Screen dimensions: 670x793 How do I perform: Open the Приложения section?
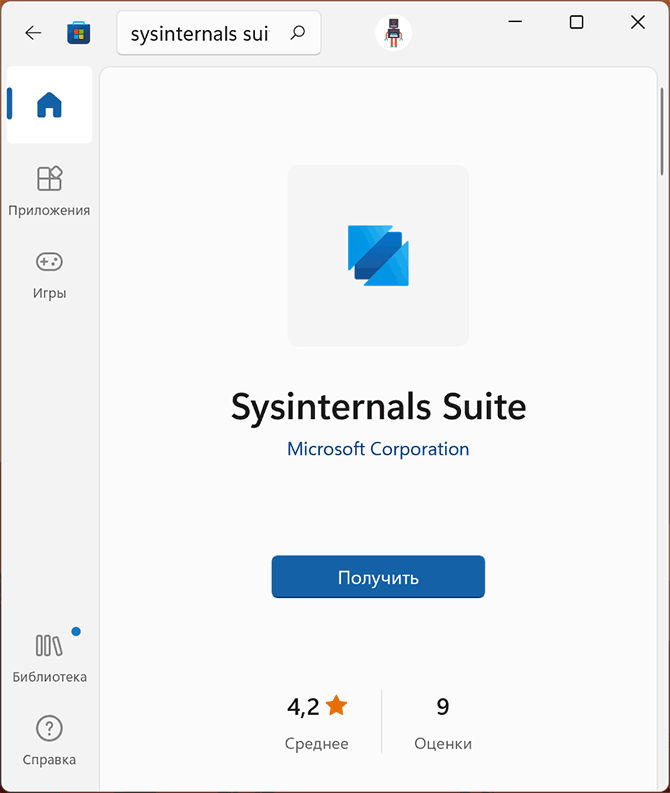coord(49,192)
